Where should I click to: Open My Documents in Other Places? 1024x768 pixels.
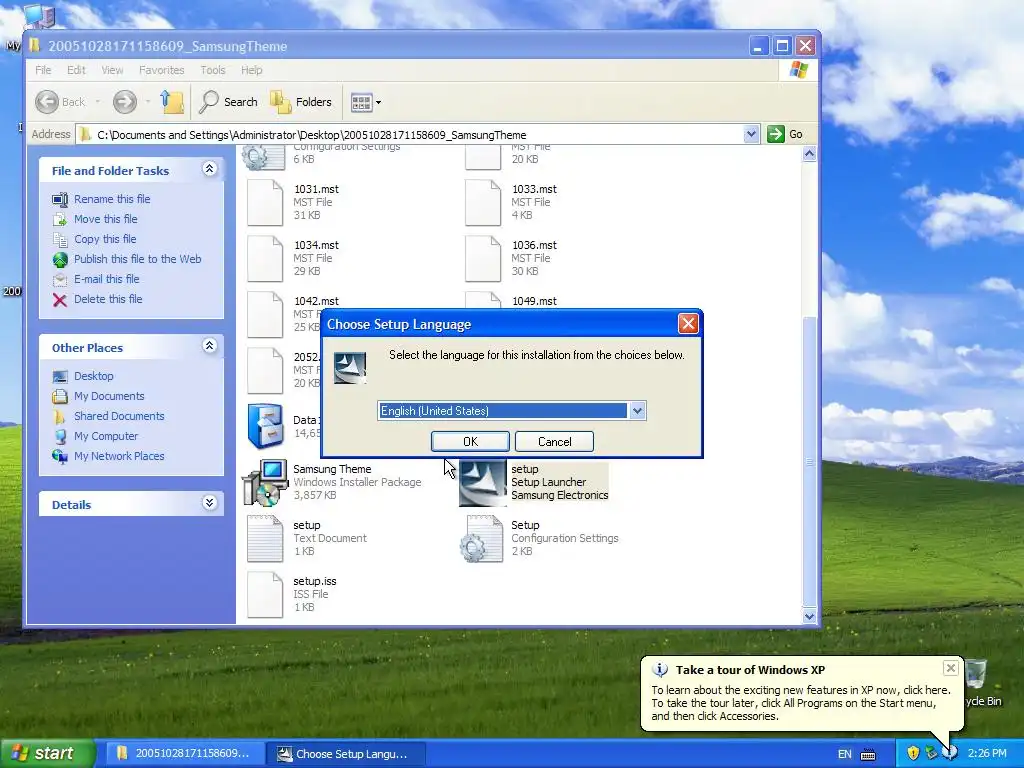coord(109,396)
